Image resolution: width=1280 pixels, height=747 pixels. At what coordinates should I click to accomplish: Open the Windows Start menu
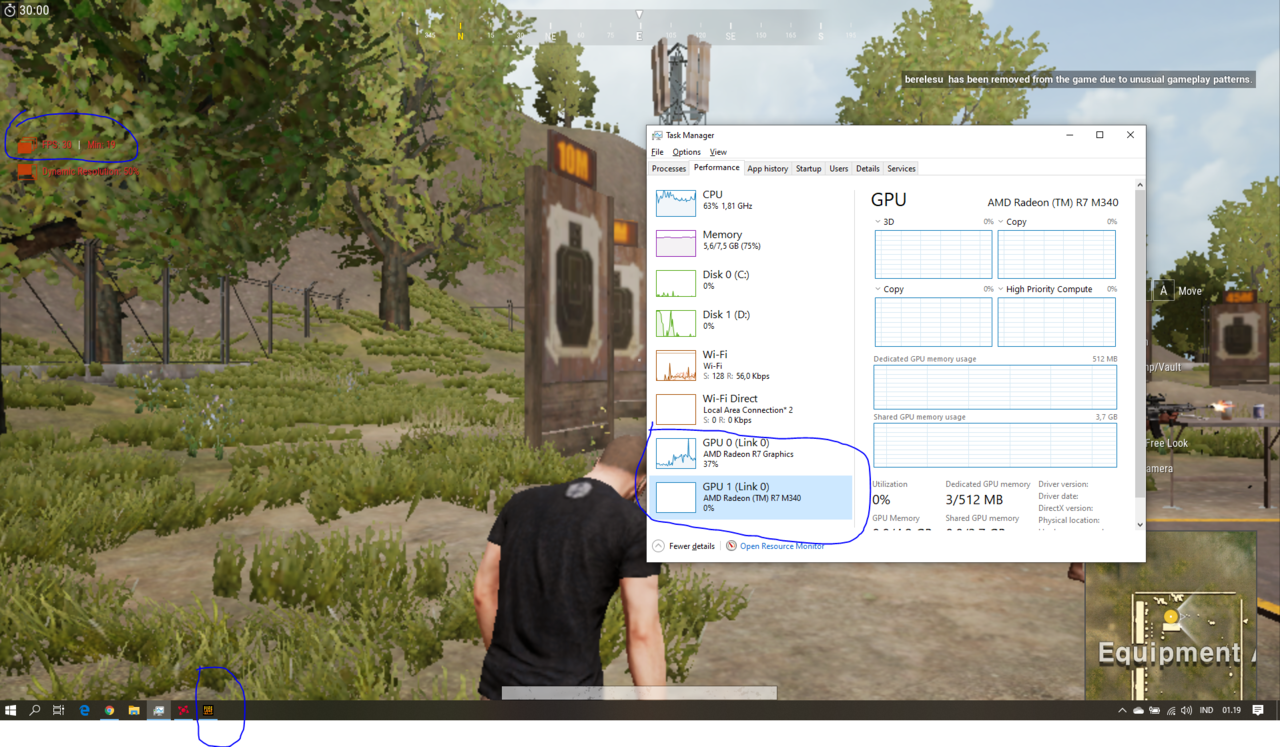point(11,710)
